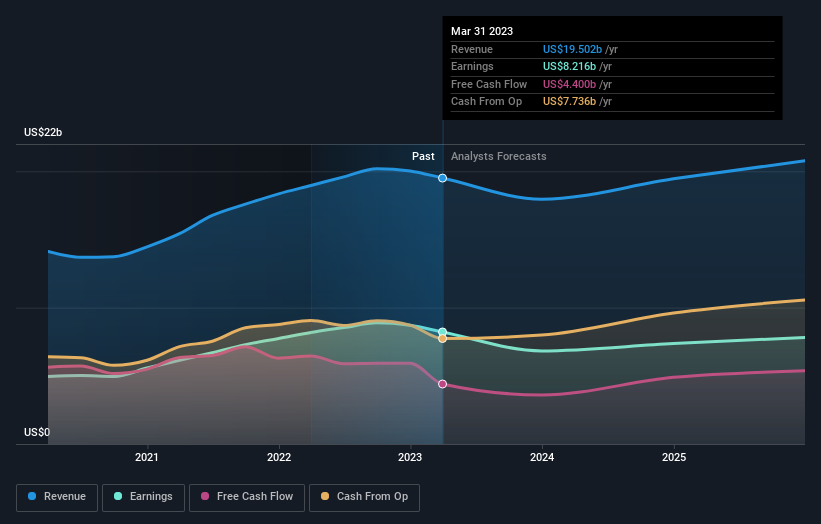Screen dimensions: 821x524
Task: Click the Mar 31 2023 tooltip date
Action: [482, 31]
